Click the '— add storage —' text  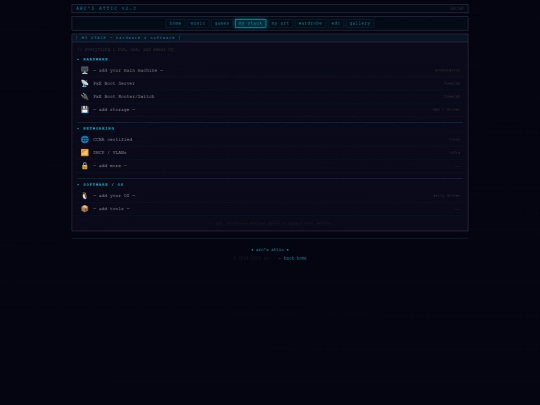click(114, 110)
